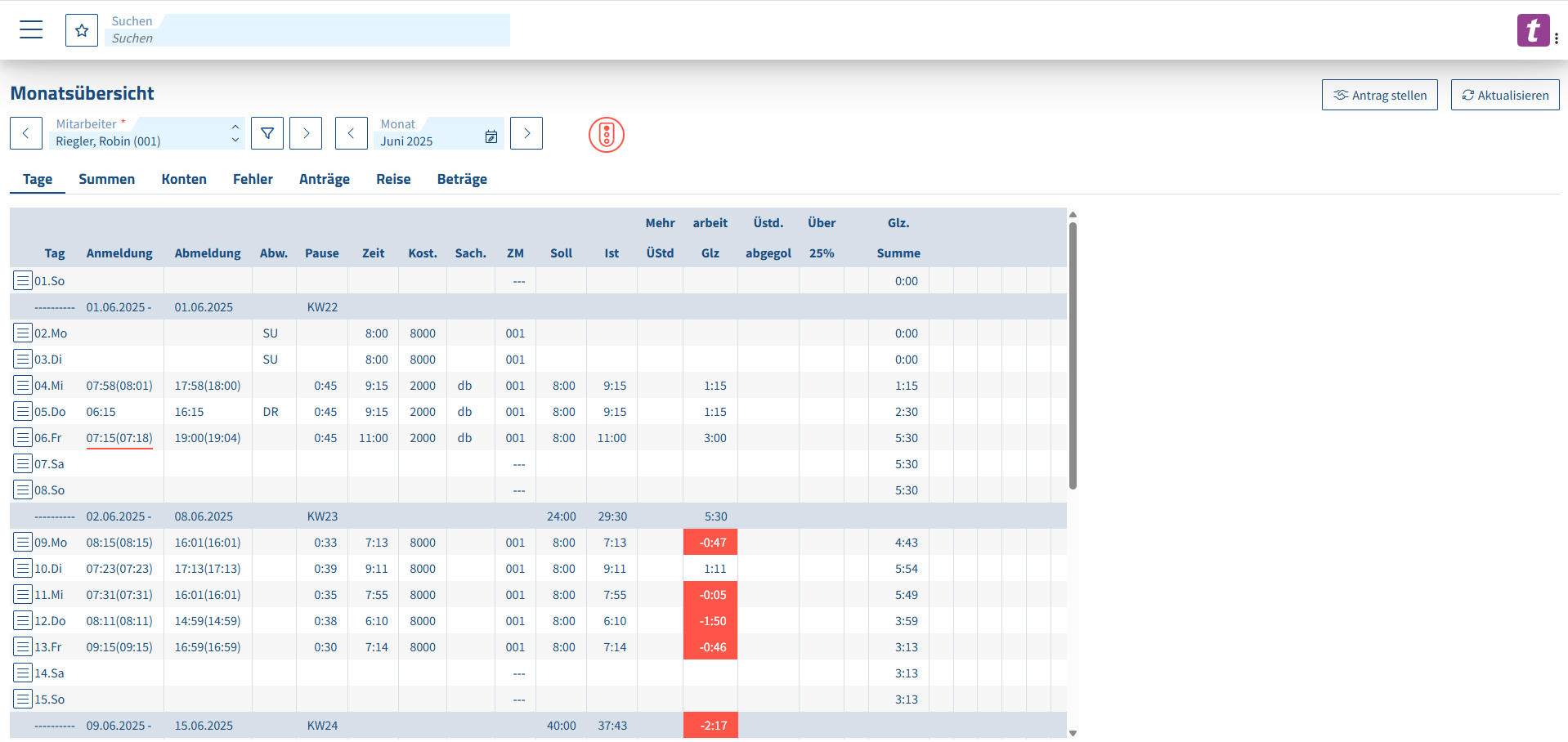Switch to the Konten tab
Screen dimensions: 1568x742
pyautogui.click(x=184, y=179)
